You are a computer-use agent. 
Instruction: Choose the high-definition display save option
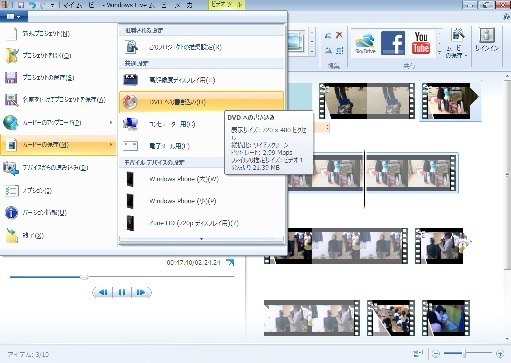tap(201, 80)
